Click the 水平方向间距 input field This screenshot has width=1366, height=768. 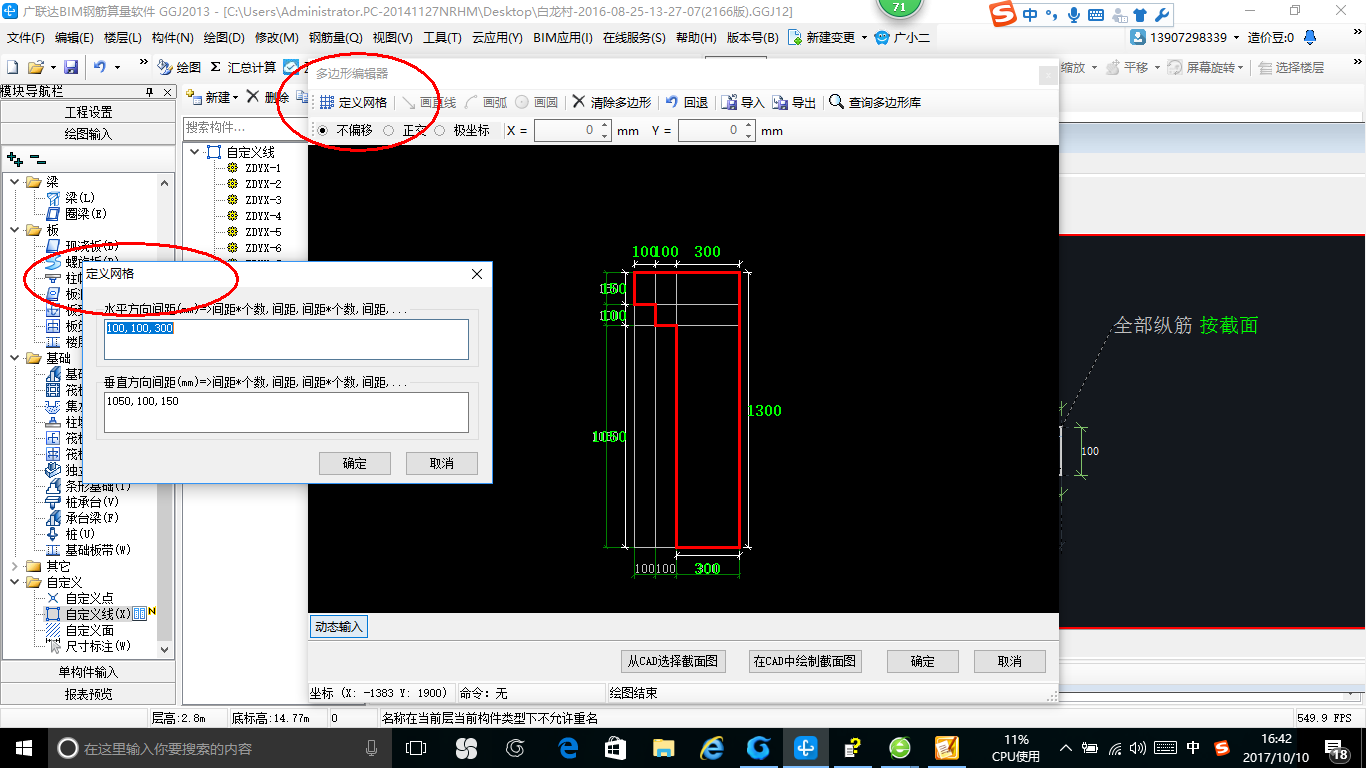pyautogui.click(x=286, y=339)
